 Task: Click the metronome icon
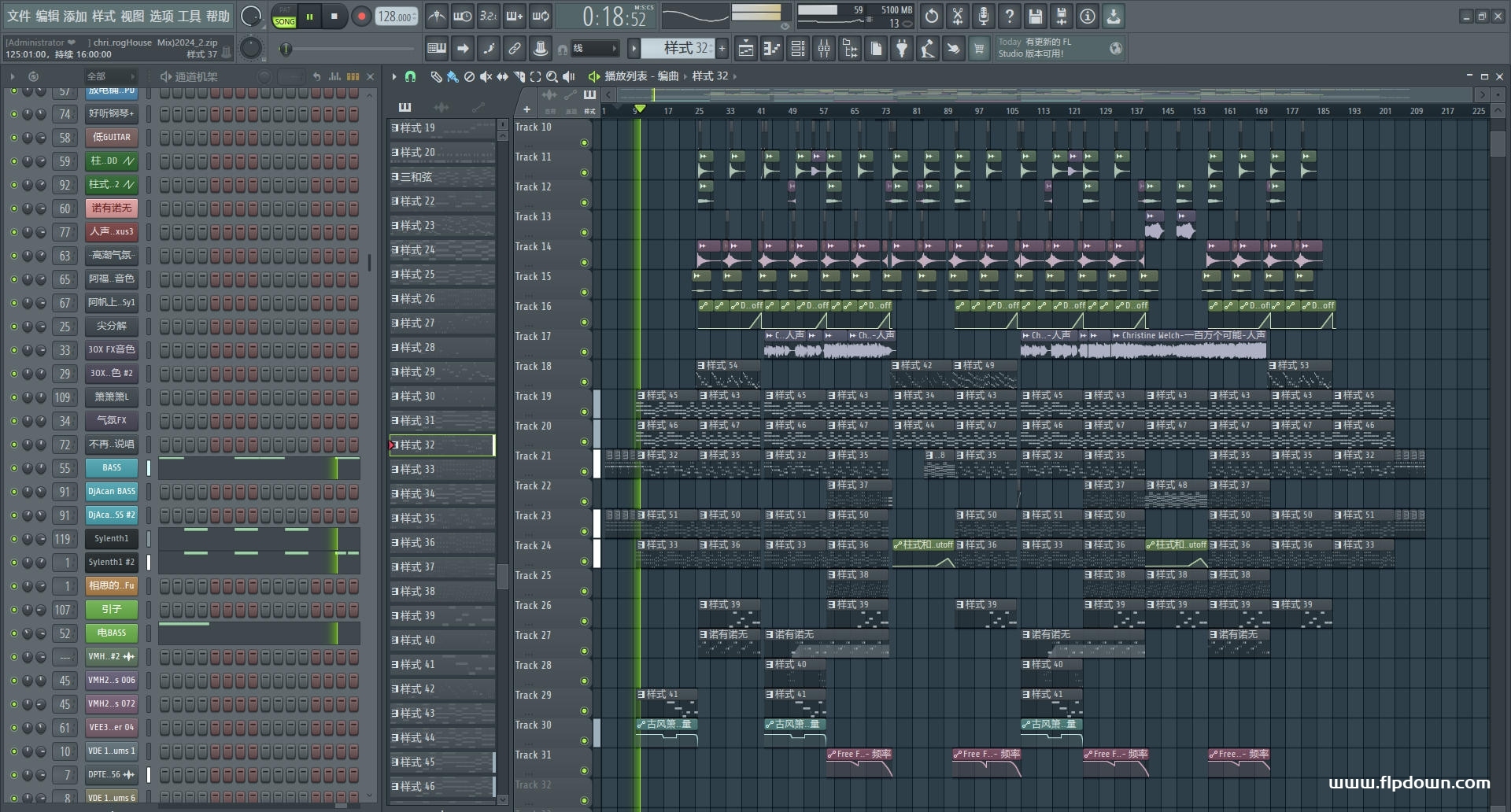[436, 16]
